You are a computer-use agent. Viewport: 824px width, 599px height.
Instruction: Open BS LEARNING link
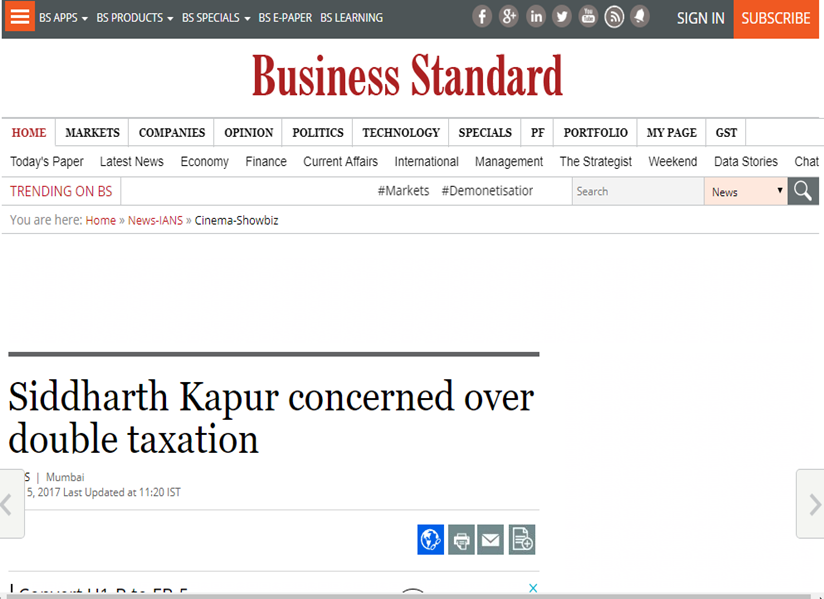click(352, 18)
